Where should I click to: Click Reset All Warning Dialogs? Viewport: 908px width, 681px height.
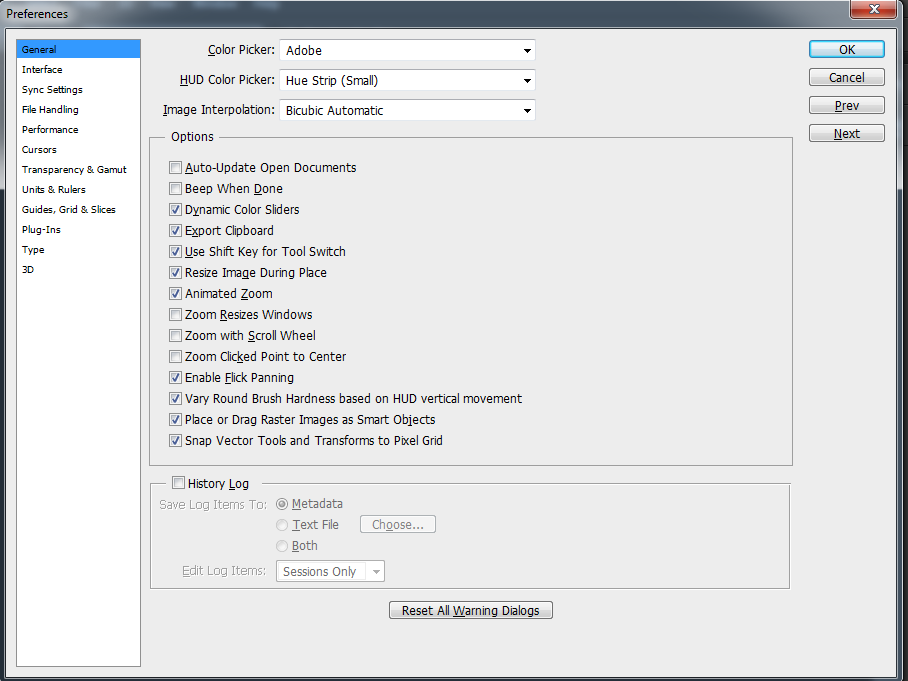(471, 610)
